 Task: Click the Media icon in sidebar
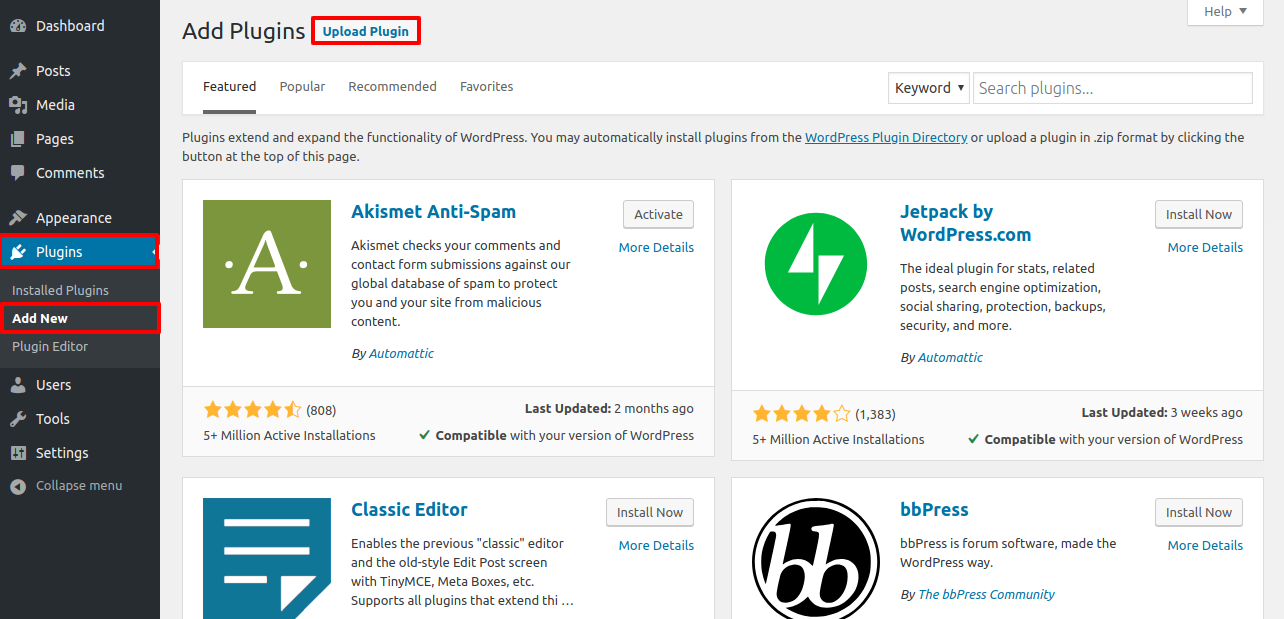click(18, 105)
